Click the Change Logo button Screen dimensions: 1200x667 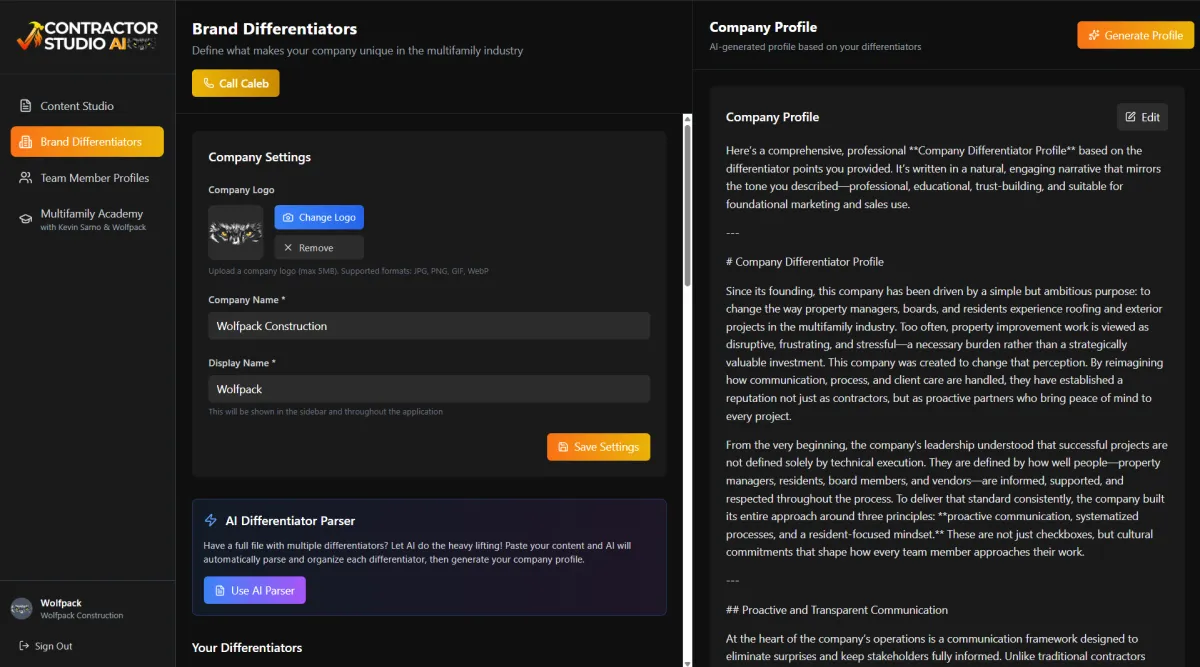319,217
